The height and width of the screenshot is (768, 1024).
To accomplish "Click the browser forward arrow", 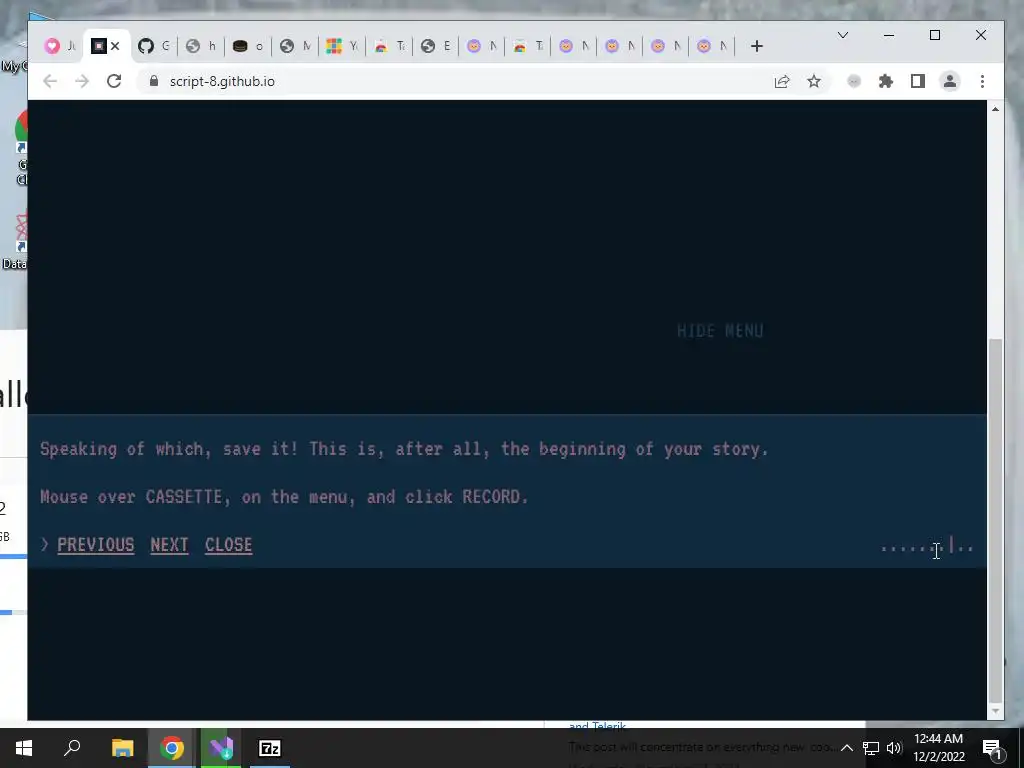I will tap(82, 81).
